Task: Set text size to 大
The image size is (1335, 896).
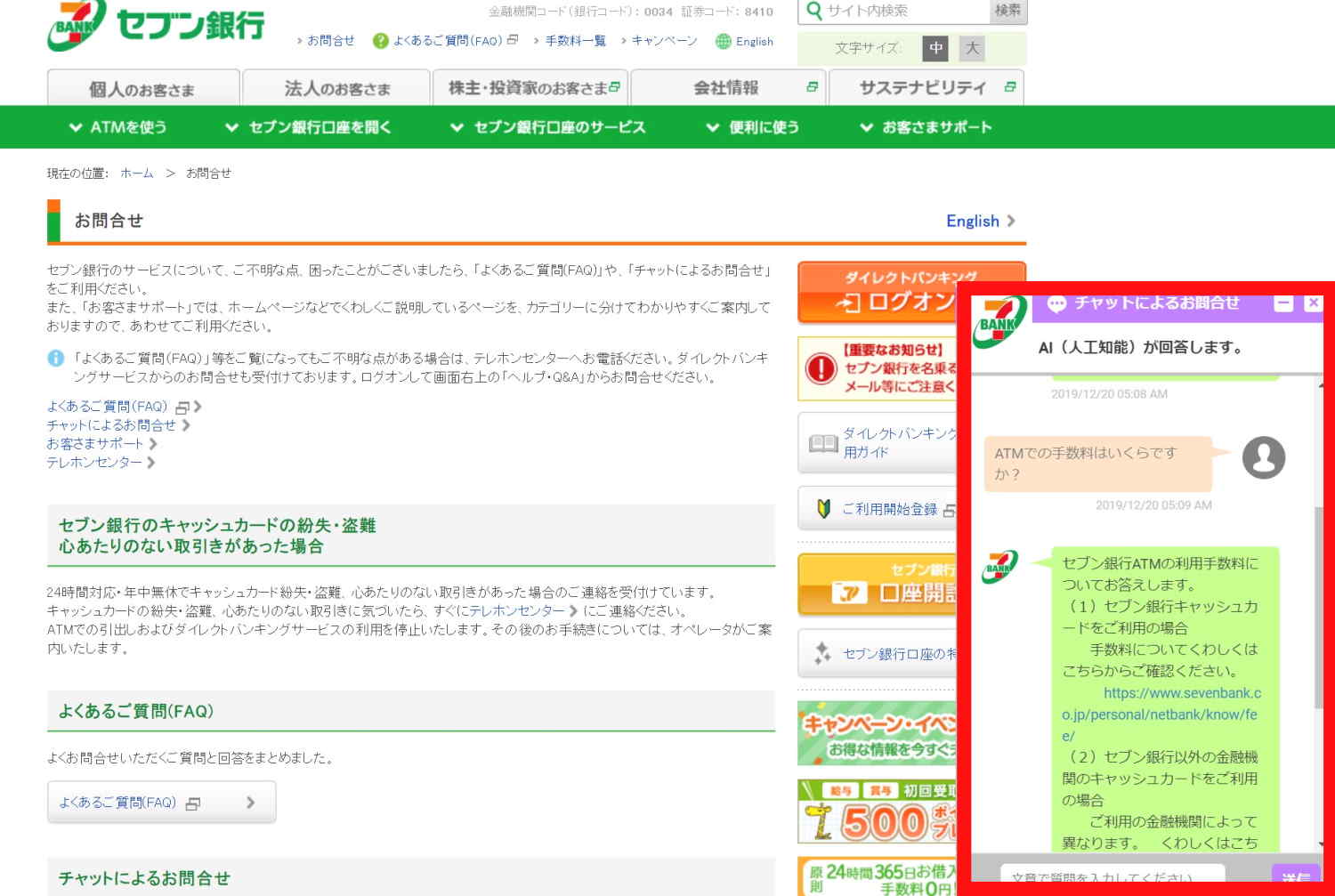Action: [973, 48]
